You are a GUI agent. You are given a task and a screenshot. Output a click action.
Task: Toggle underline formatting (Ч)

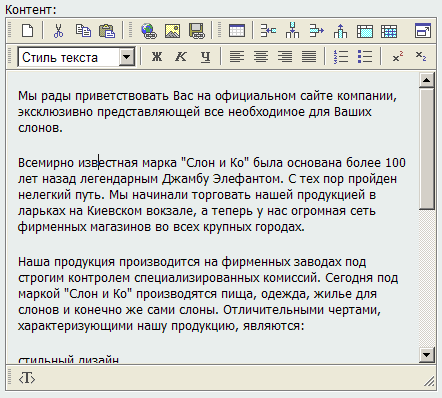pyautogui.click(x=206, y=57)
